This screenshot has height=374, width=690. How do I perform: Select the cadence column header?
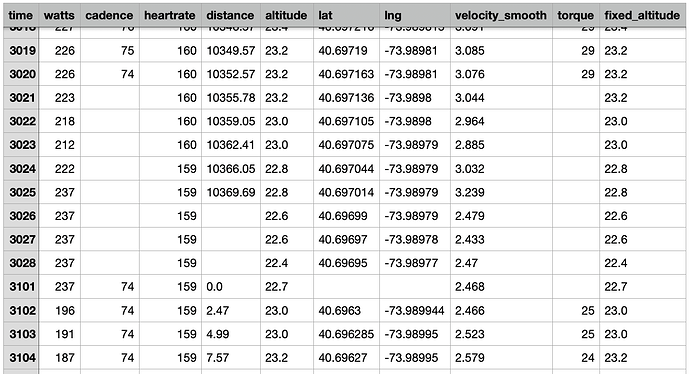coord(110,15)
